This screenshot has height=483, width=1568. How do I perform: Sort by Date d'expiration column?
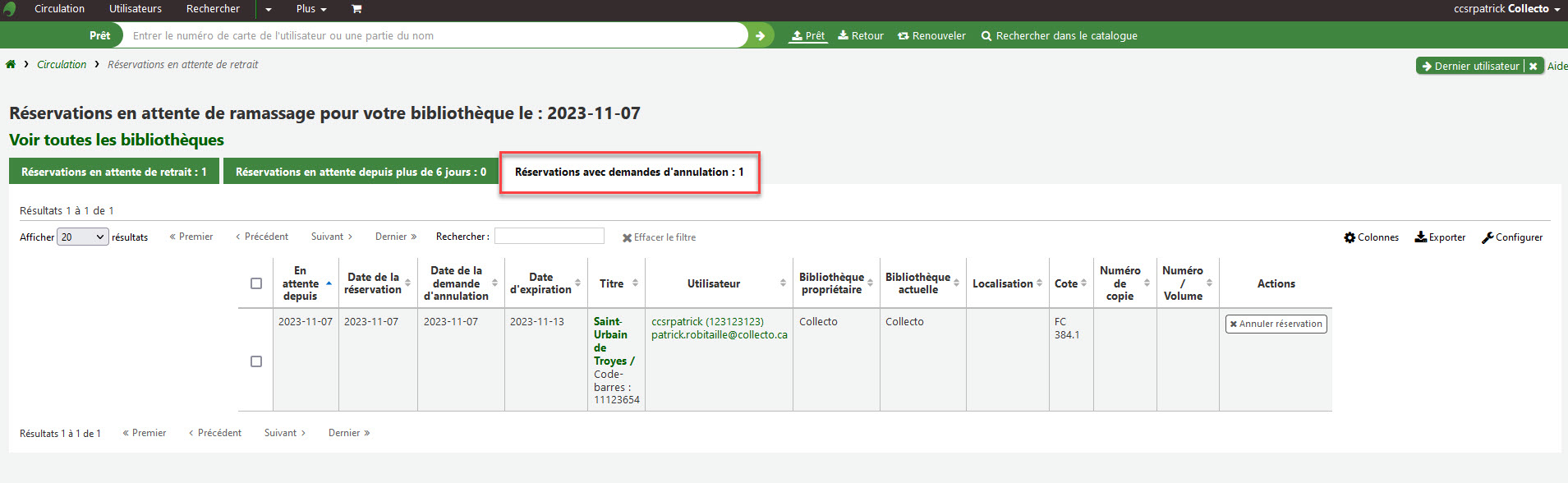pyautogui.click(x=545, y=283)
